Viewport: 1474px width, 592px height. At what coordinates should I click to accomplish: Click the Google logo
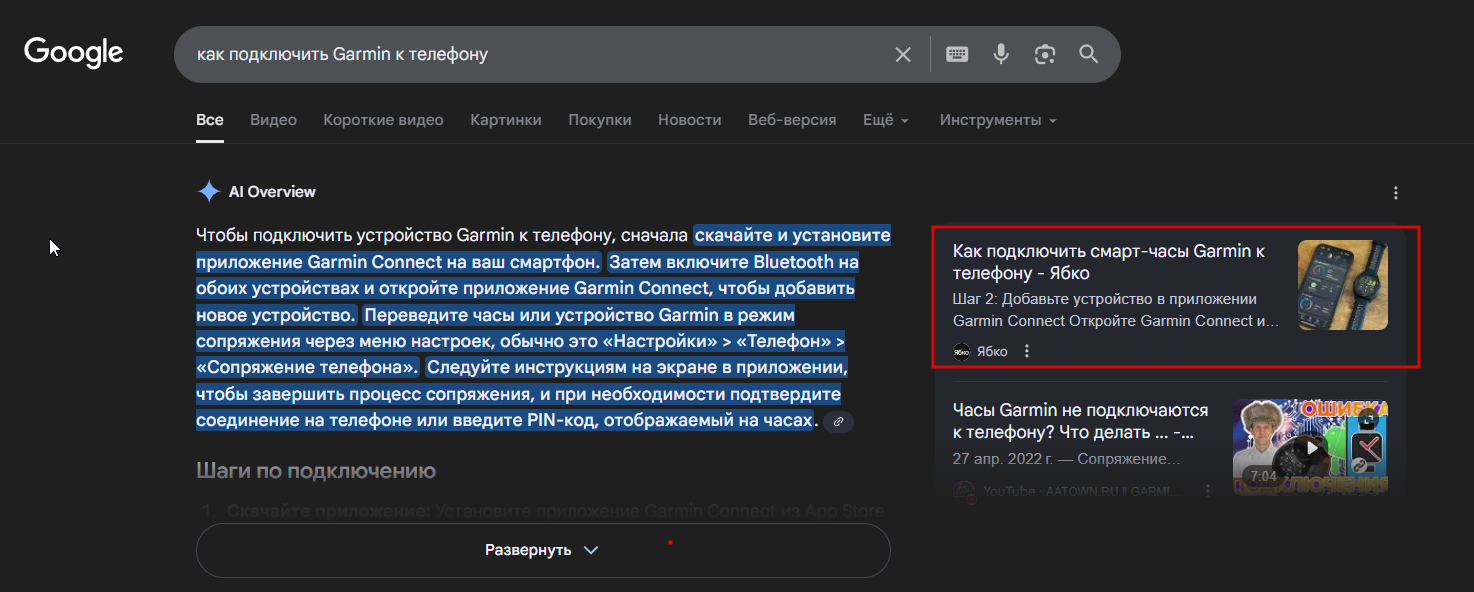pos(74,53)
